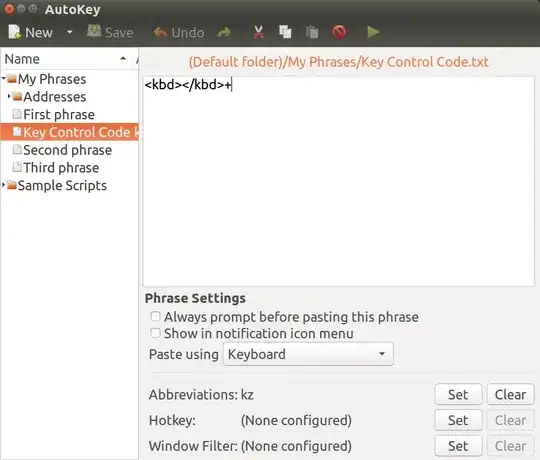Image resolution: width=540 pixels, height=460 pixels.
Task: Click Clear button for Abbreviations
Action: [510, 394]
